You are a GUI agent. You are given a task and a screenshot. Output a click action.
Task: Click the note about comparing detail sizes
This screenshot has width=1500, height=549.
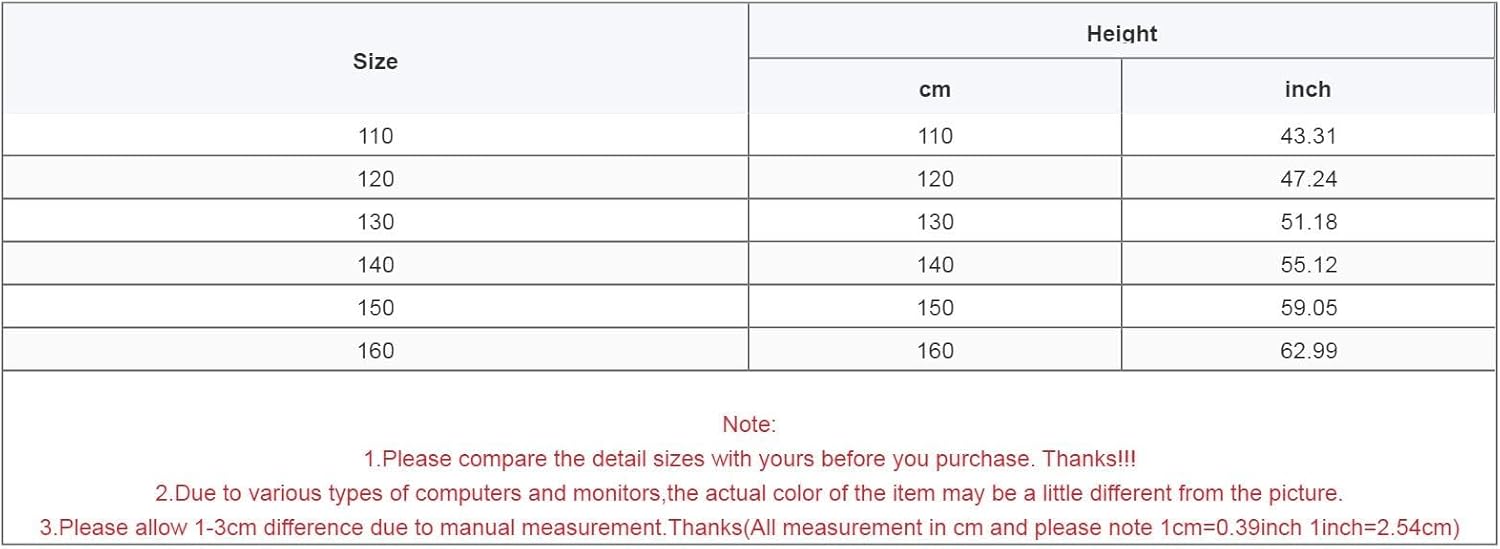coord(749,459)
